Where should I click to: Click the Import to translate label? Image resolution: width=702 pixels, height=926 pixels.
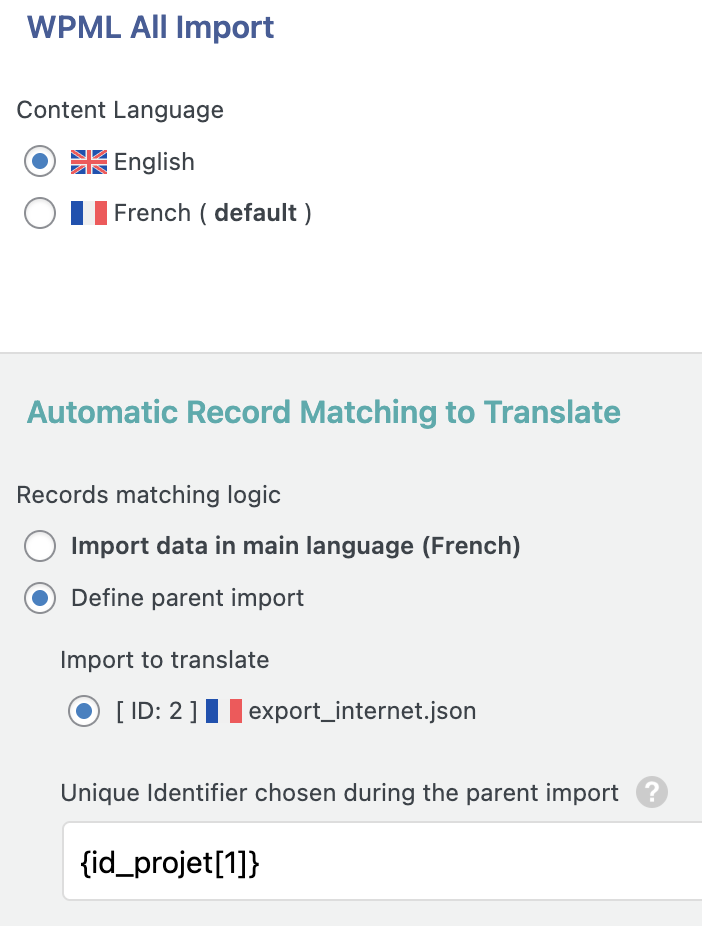pyautogui.click(x=165, y=660)
